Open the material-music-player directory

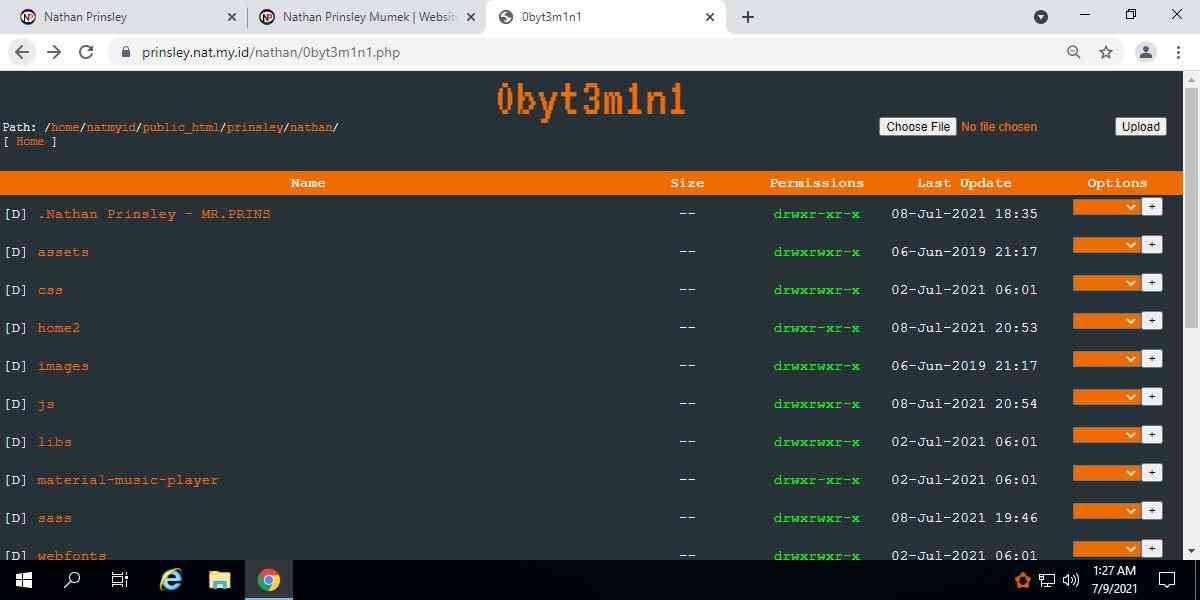click(x=128, y=480)
